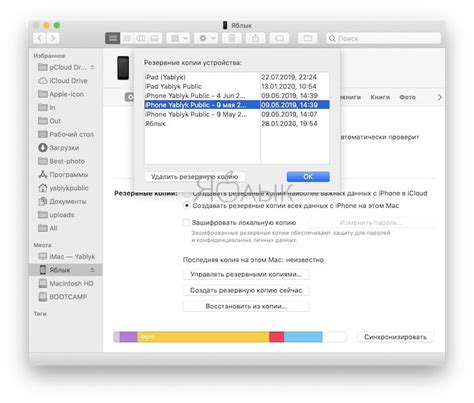Select the iPad (Yablyk) backup
The image size is (474, 403).
[x=237, y=77]
